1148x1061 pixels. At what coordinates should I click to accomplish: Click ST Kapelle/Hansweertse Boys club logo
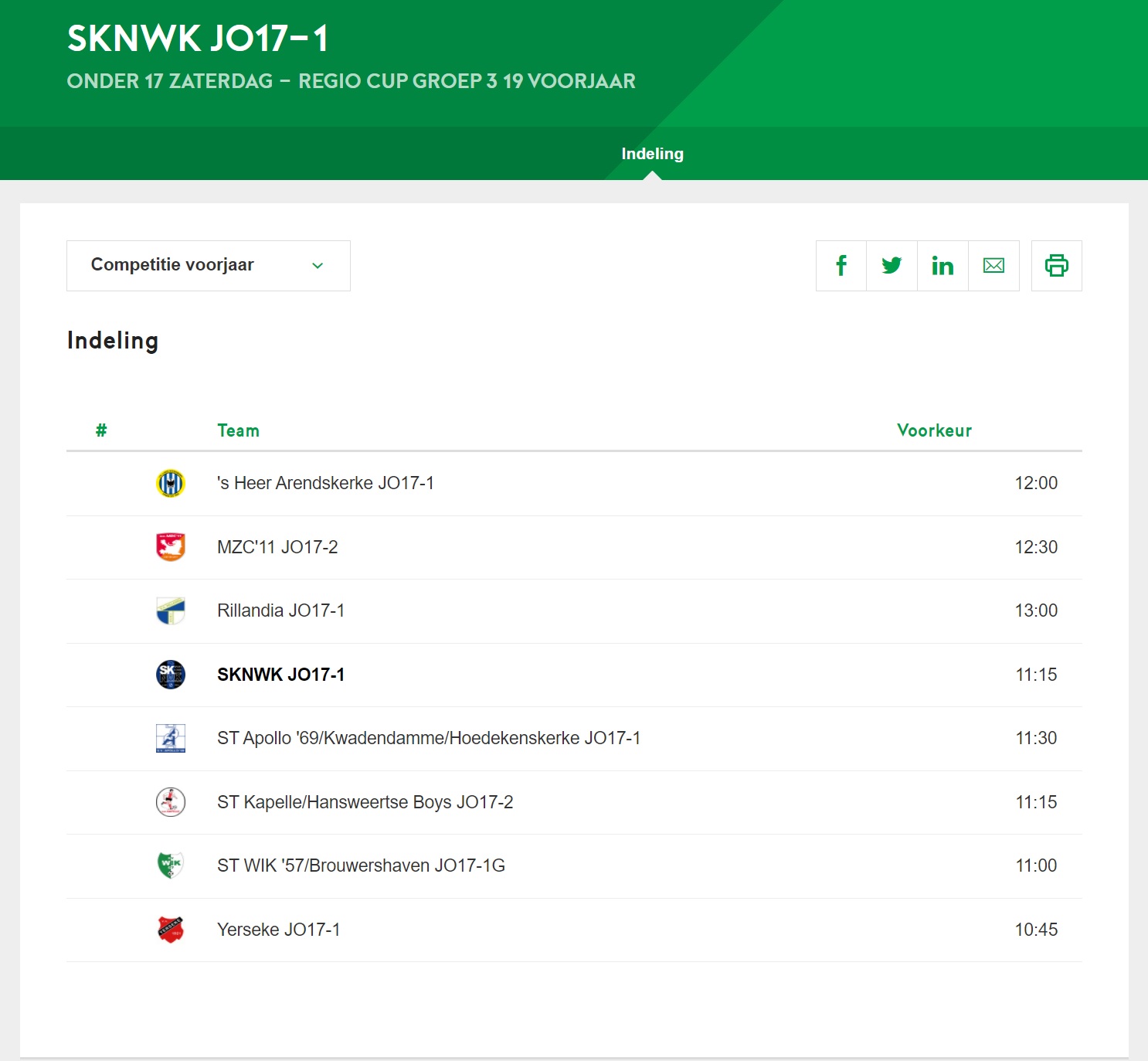tap(171, 802)
